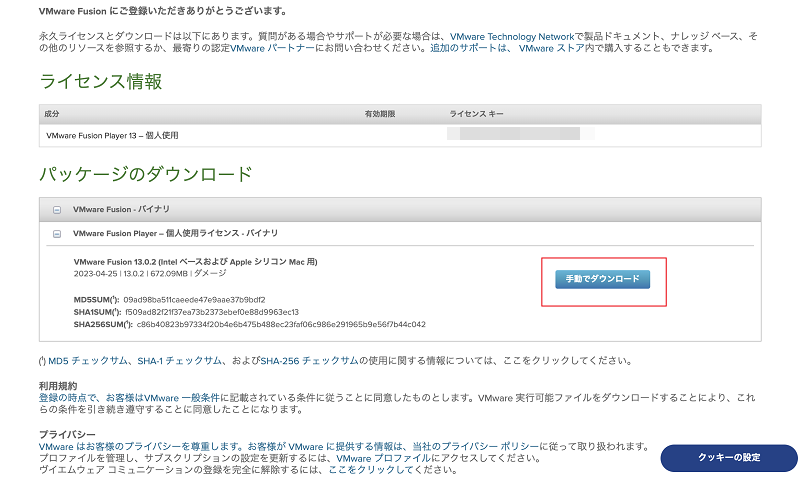Image resolution: width=800 pixels, height=483 pixels.
Task: Collapse the VMware Fusion - バイナリ section
Action: (x=57, y=210)
